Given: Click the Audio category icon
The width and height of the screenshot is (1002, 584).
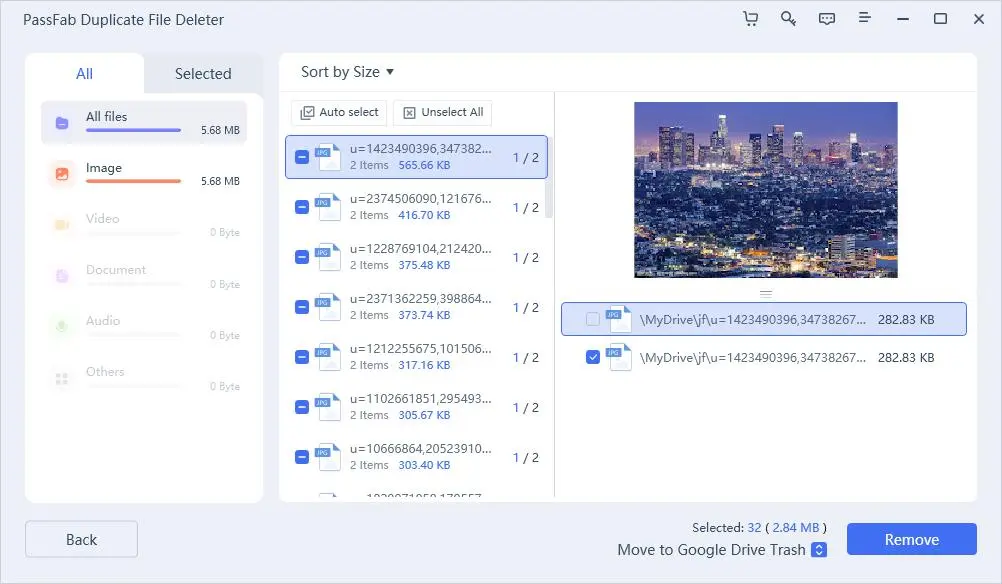Looking at the screenshot, I should point(62,327).
